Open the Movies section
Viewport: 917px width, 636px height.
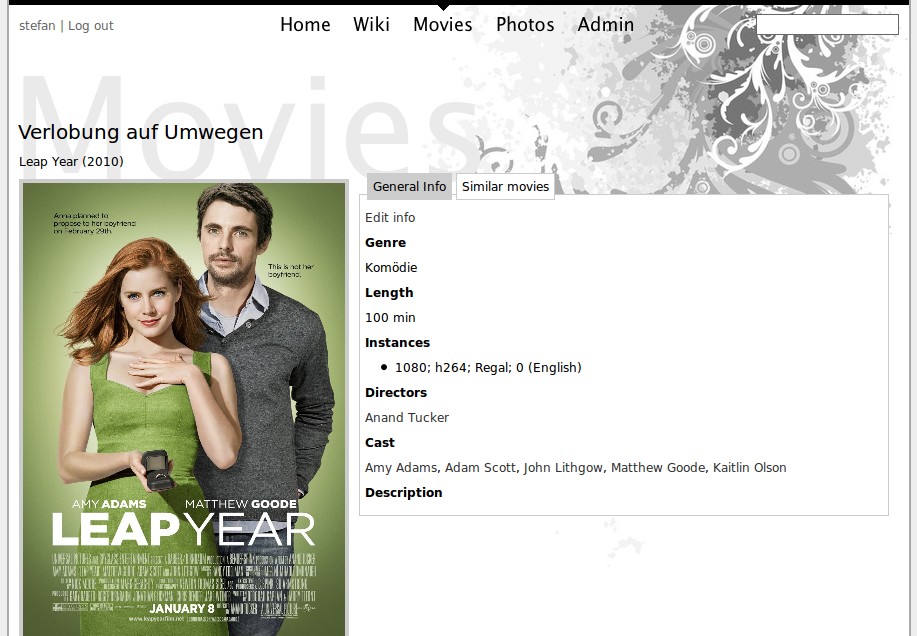[442, 25]
